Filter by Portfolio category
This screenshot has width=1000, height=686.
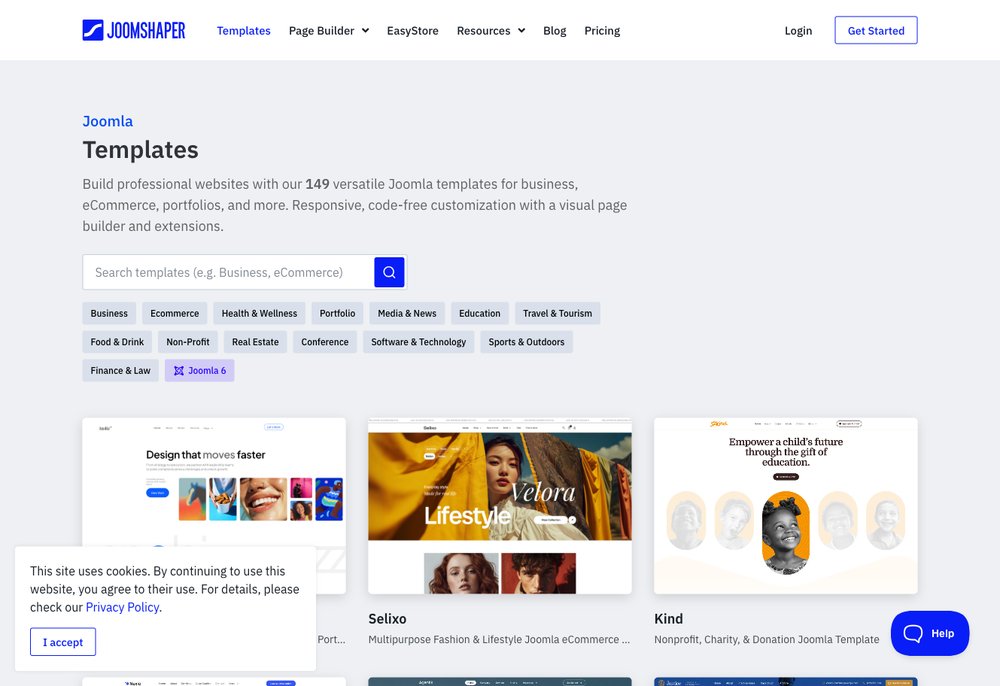(337, 313)
